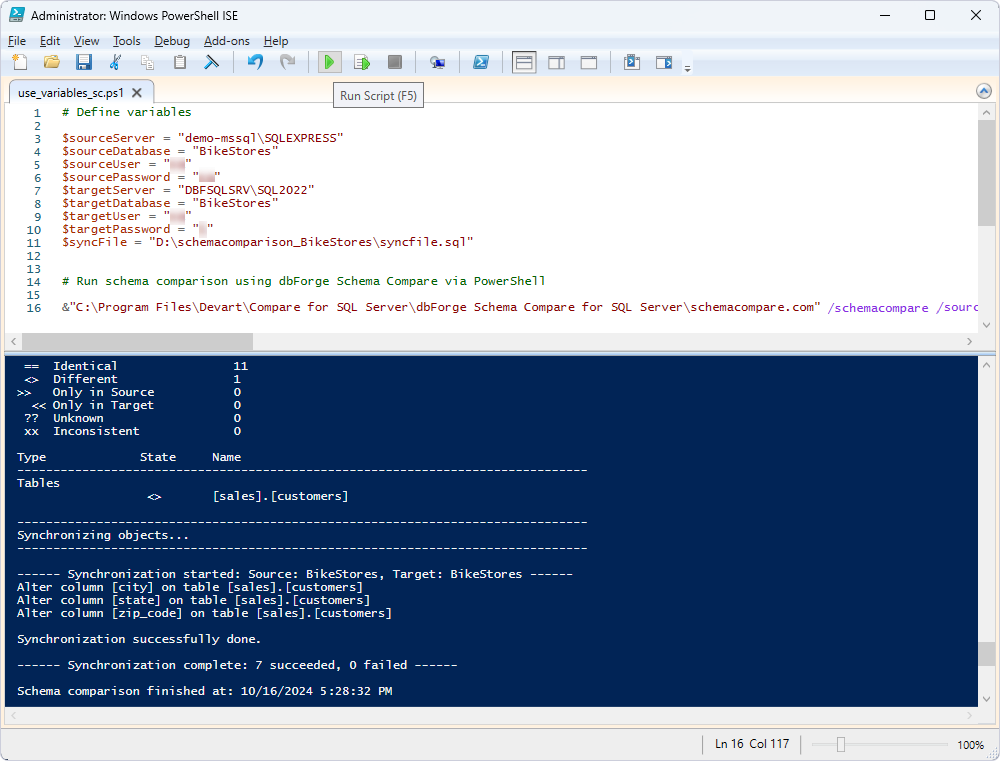Paste from clipboard toolbar icon
Screen dimensions: 1000x761
coord(180,62)
